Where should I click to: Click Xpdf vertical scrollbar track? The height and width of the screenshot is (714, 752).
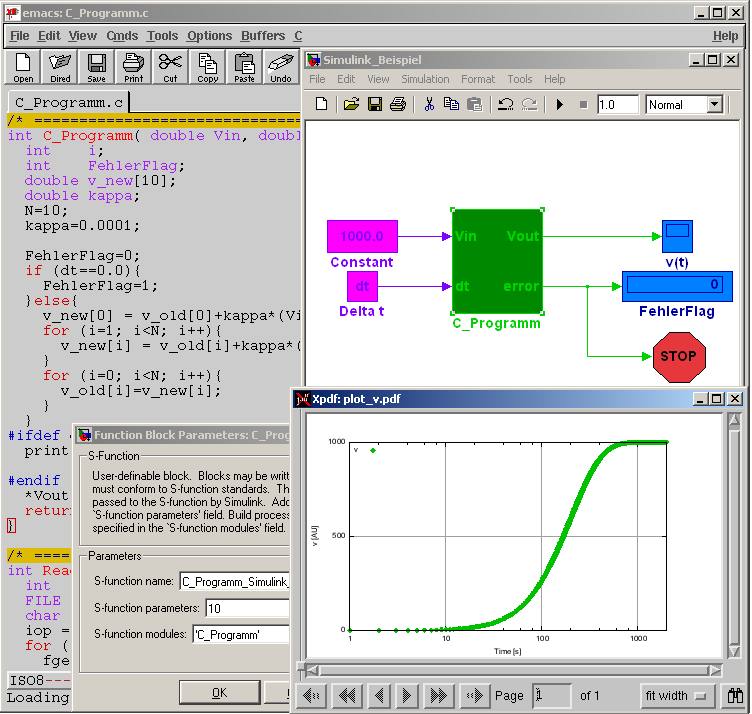(734, 536)
